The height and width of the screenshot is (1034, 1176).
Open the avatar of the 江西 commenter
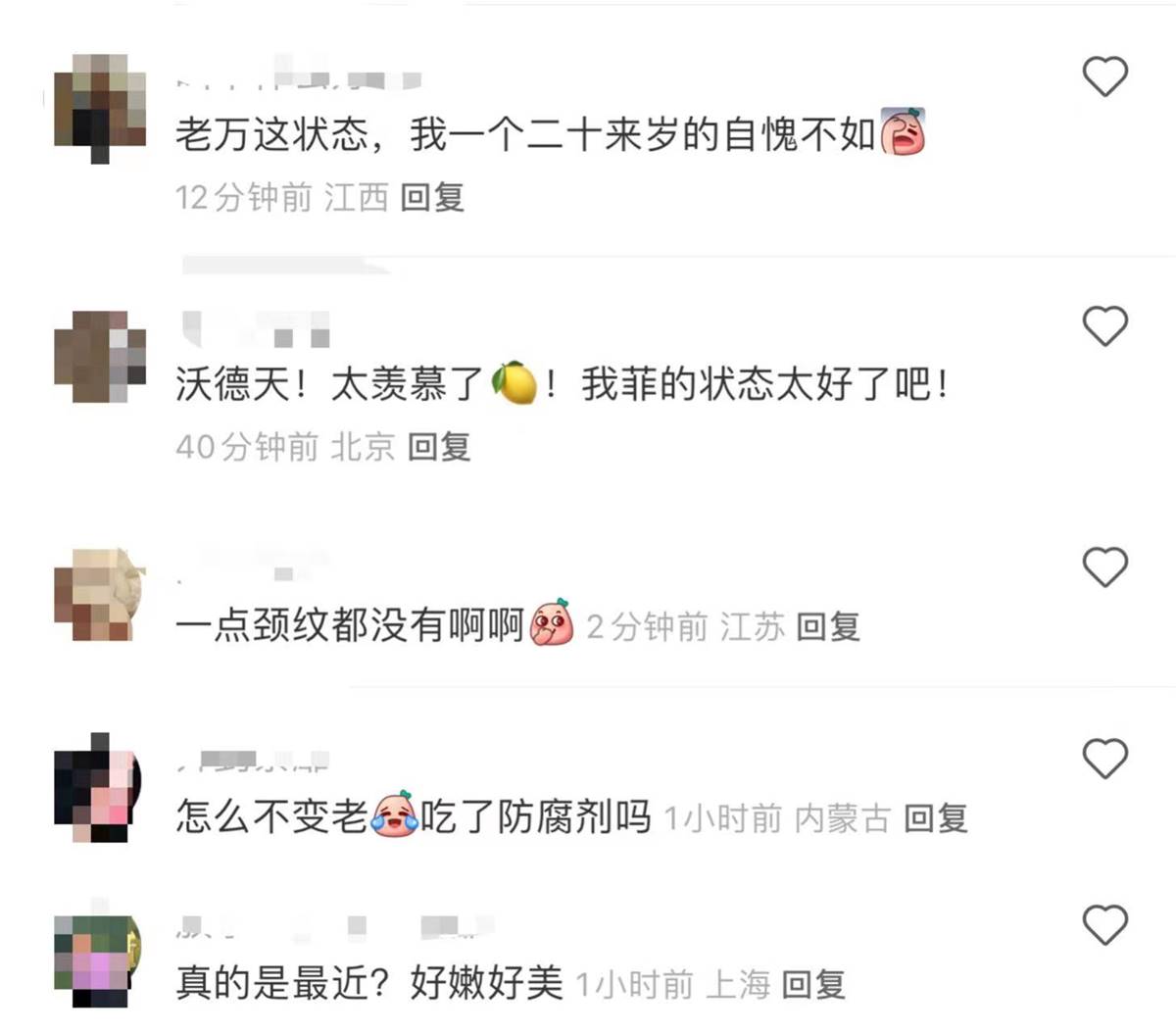coord(98,108)
